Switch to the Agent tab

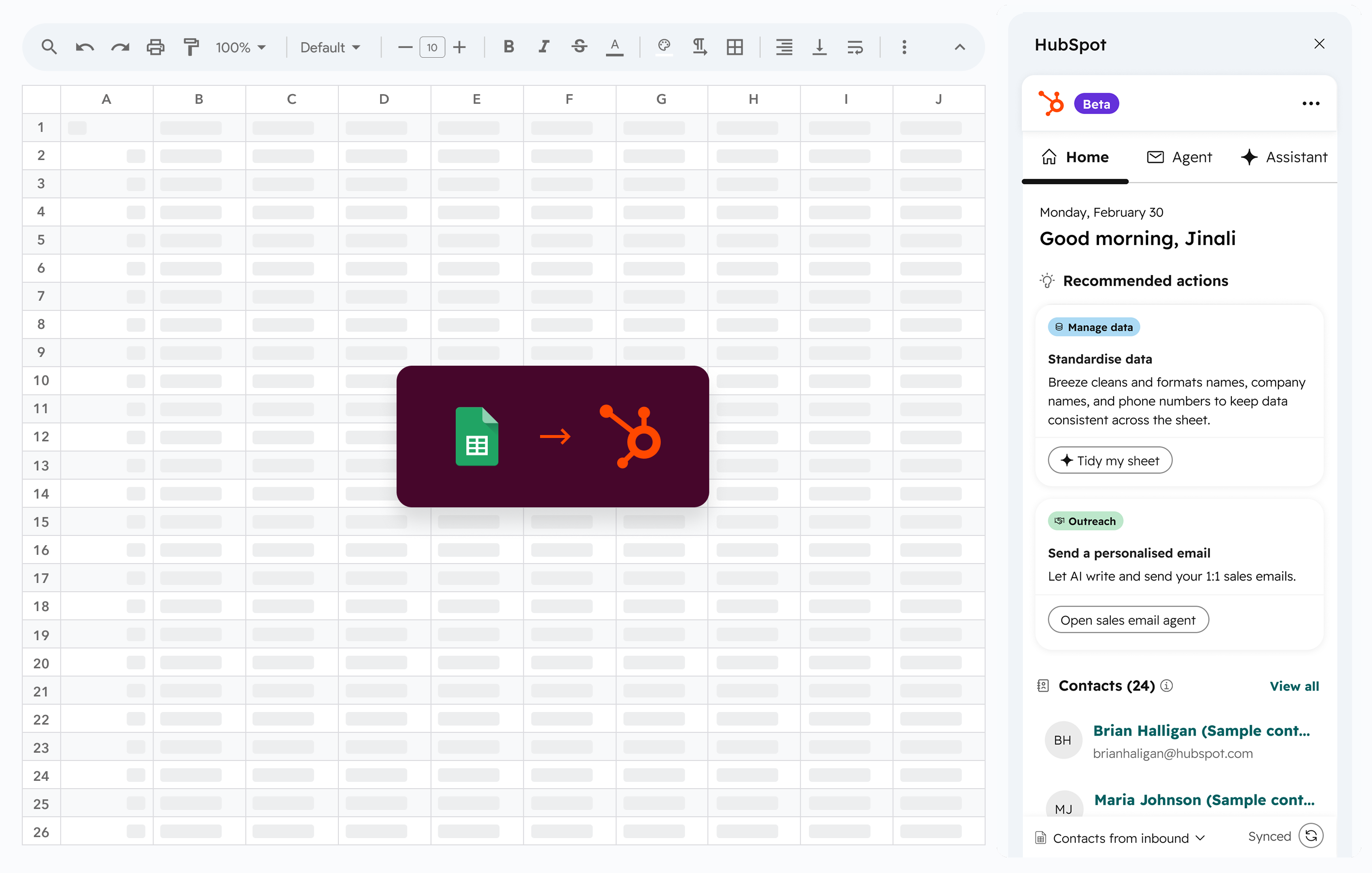(x=1180, y=157)
